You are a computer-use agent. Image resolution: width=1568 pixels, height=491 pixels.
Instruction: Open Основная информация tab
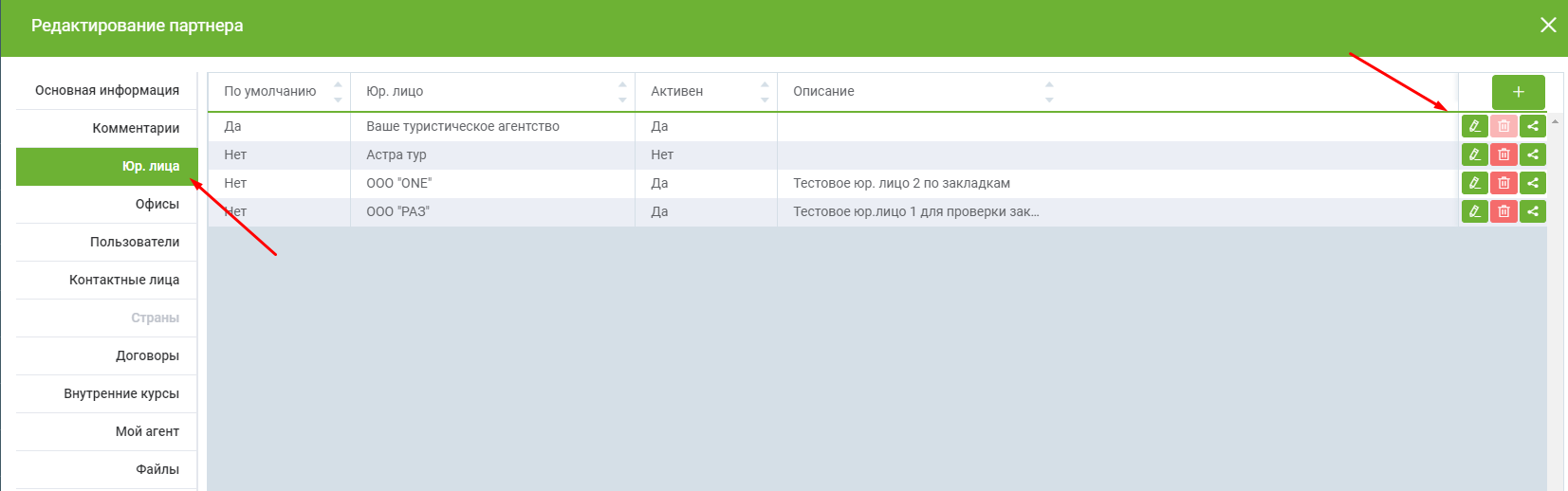coord(106,90)
